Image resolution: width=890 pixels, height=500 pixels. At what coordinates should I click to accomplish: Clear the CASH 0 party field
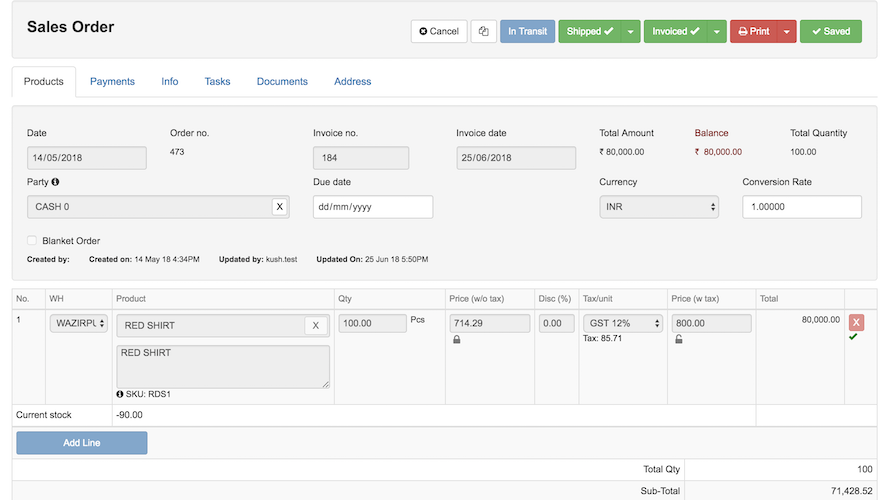279,207
